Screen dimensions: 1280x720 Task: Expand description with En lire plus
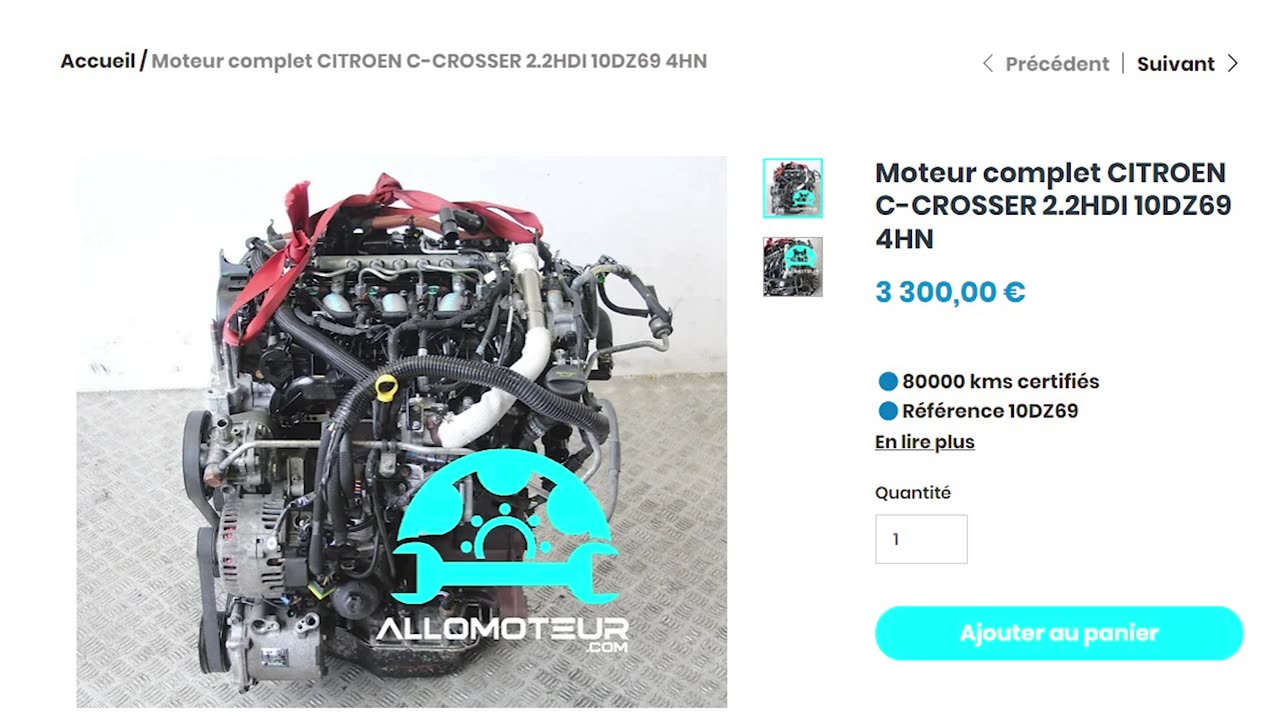tap(925, 442)
